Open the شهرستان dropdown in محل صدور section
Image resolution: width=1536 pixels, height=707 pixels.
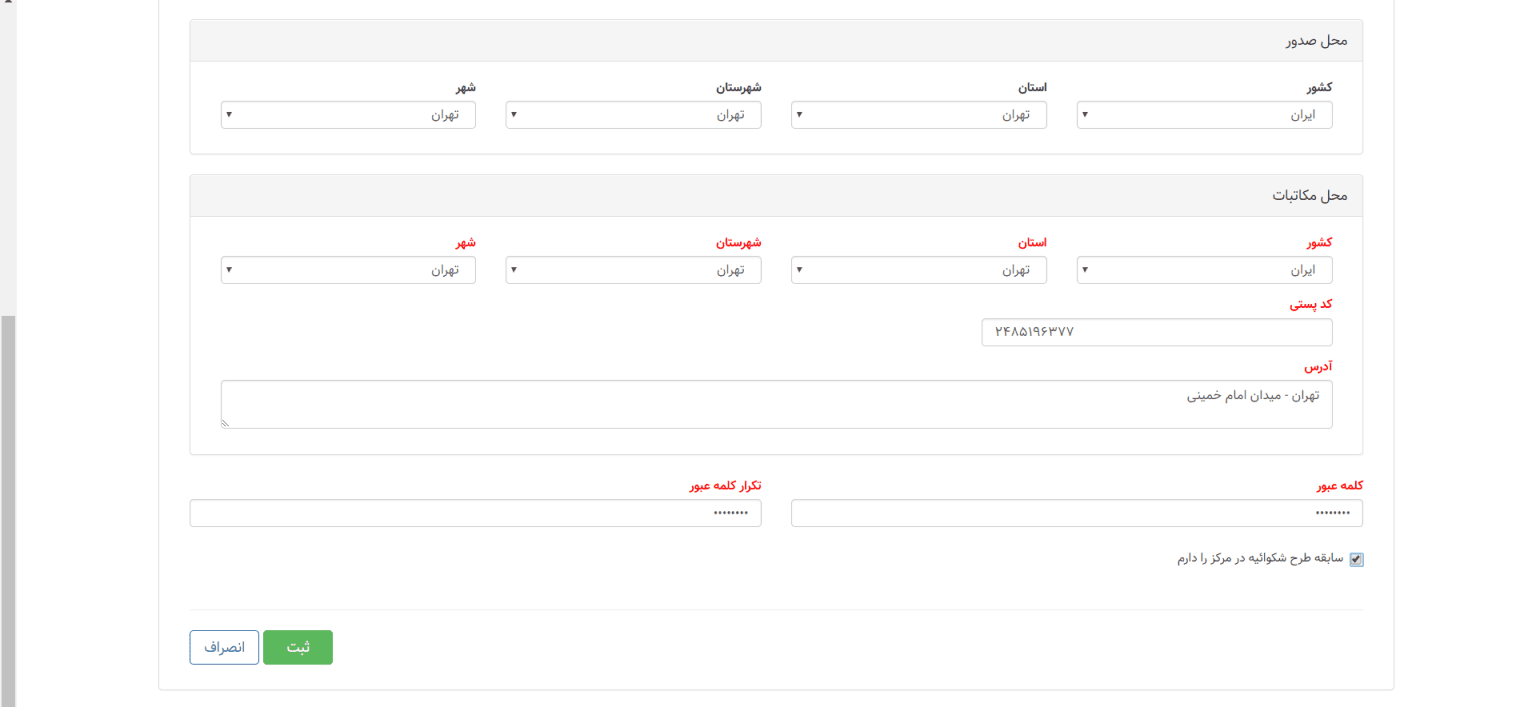coord(633,115)
